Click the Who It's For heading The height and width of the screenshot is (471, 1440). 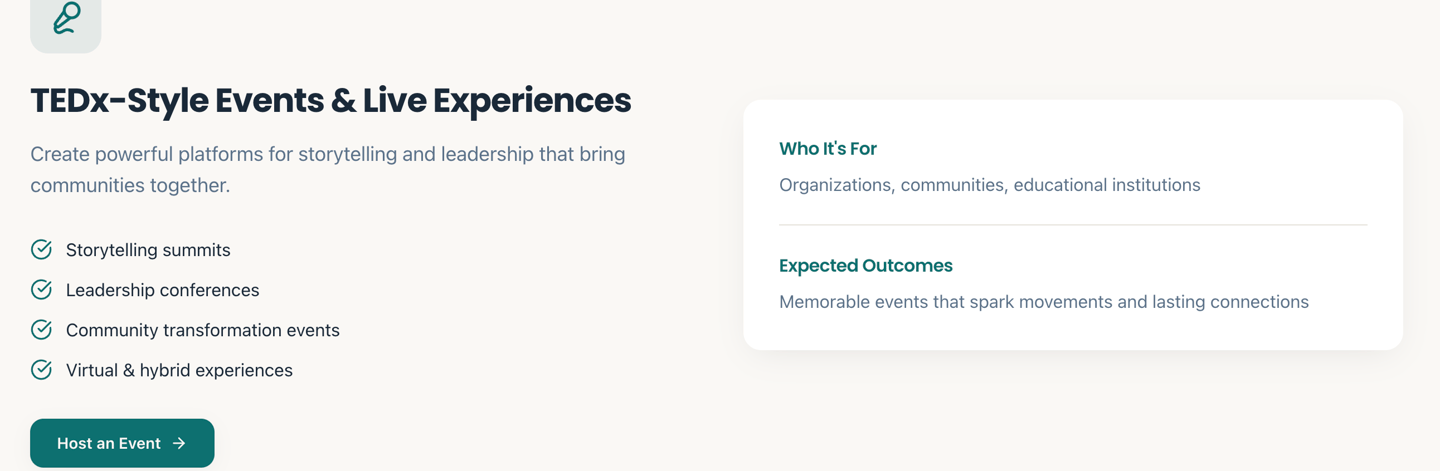(x=827, y=149)
